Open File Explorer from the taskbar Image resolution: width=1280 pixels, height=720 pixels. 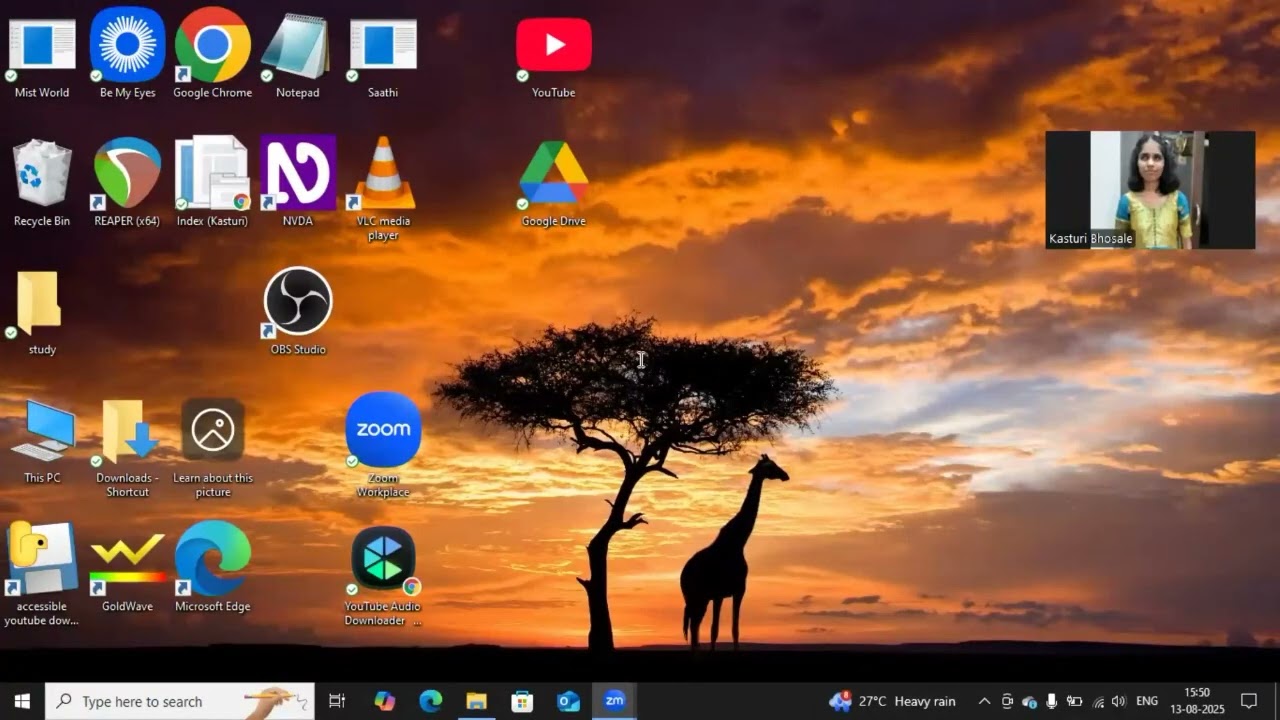[x=477, y=701]
